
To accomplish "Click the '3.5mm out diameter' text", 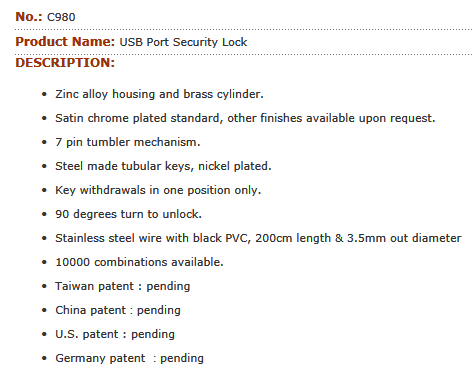I will tap(404, 238).
